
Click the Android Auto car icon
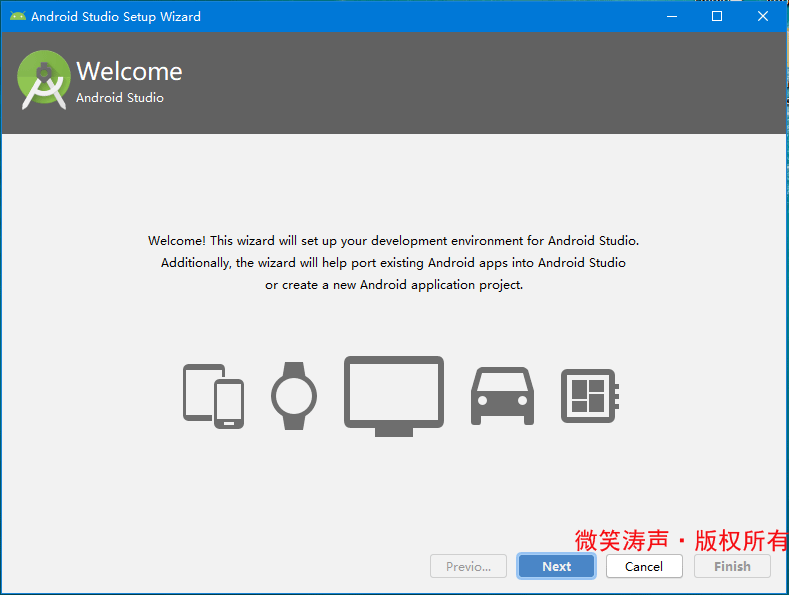(x=502, y=396)
